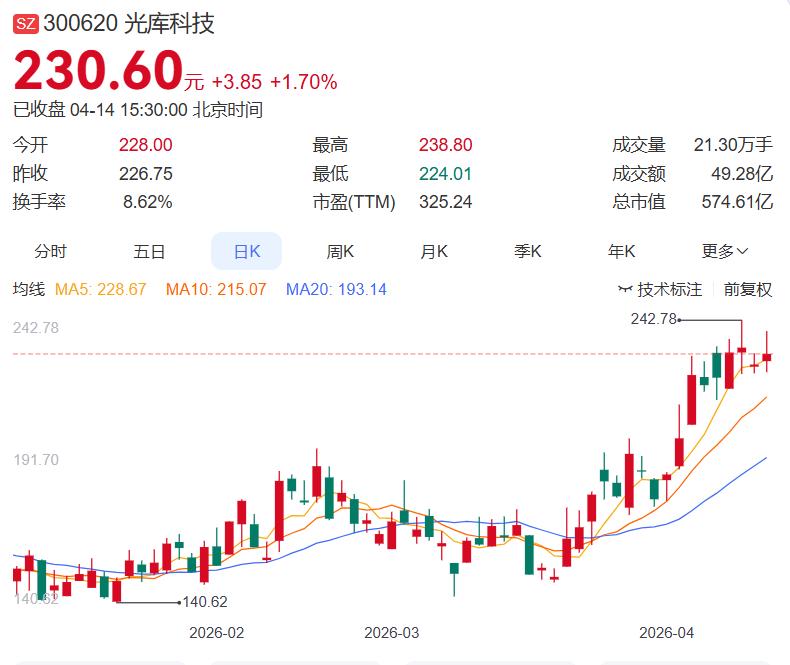
Task: Switch to the 周K chart tab
Action: [x=340, y=251]
